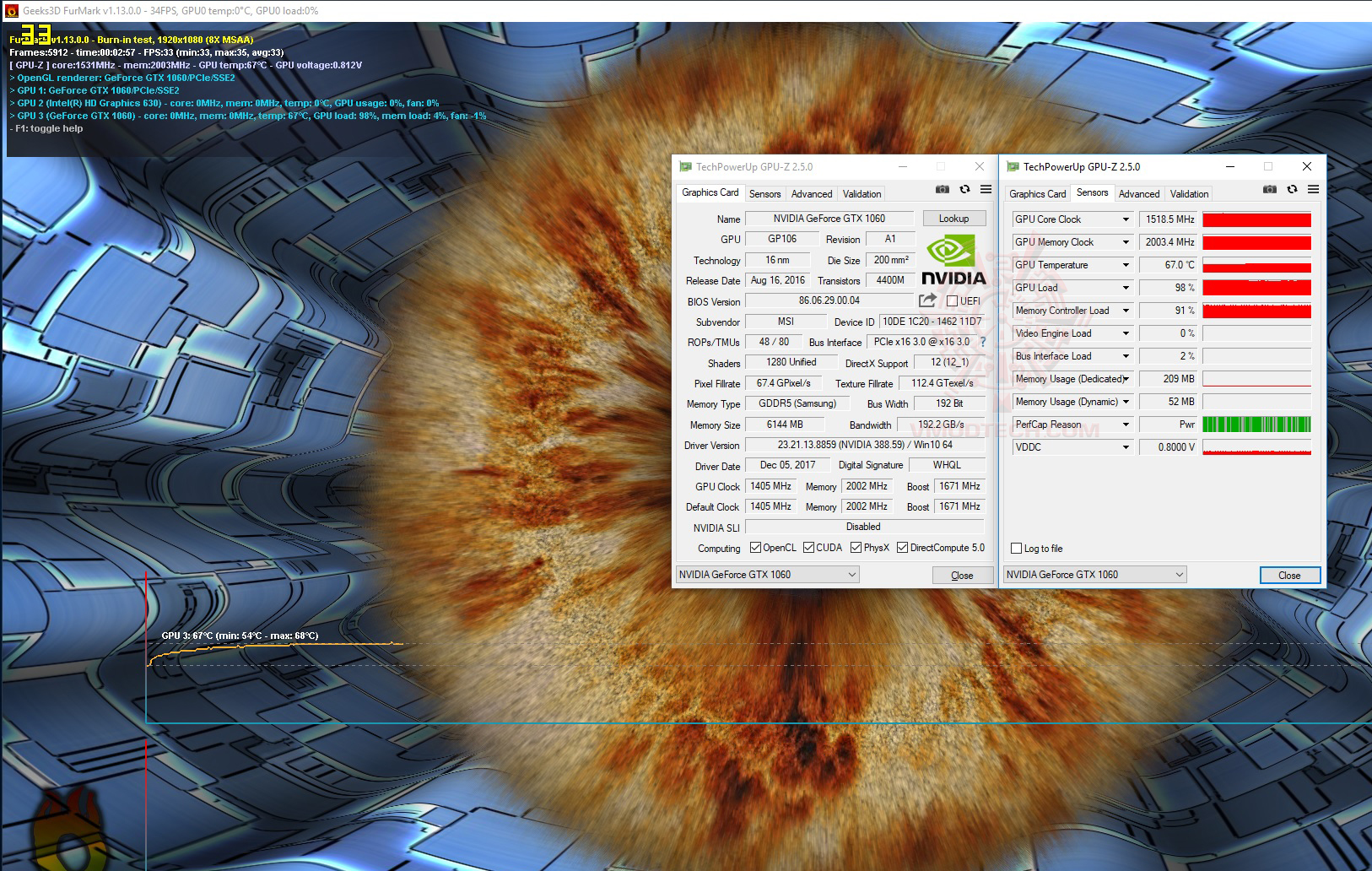Click the GPU Load red graph
This screenshot has width=1372, height=871.
(1256, 288)
